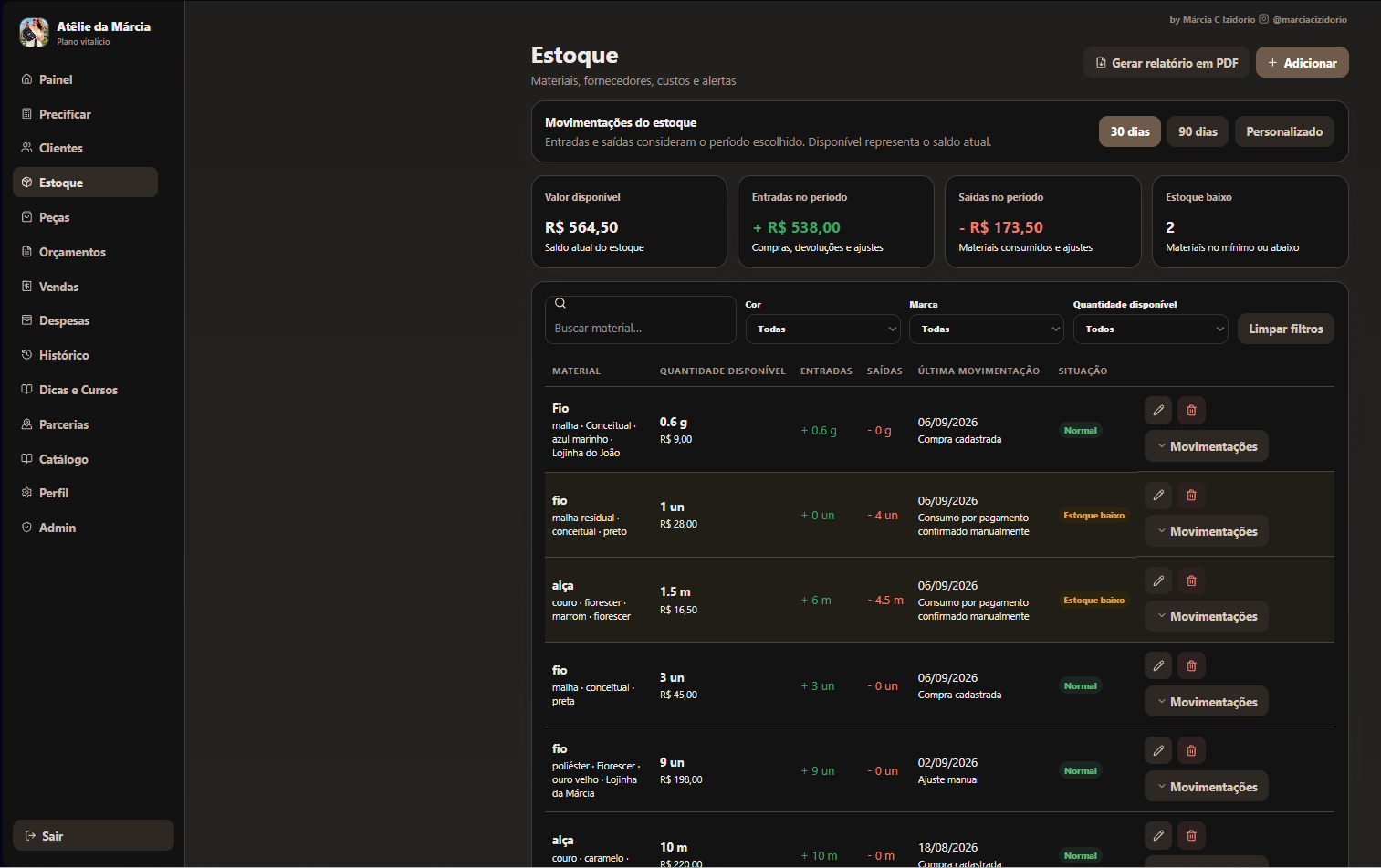Delete the Fio azul marinho material via trash icon
The width and height of the screenshot is (1381, 868).
click(x=1191, y=410)
